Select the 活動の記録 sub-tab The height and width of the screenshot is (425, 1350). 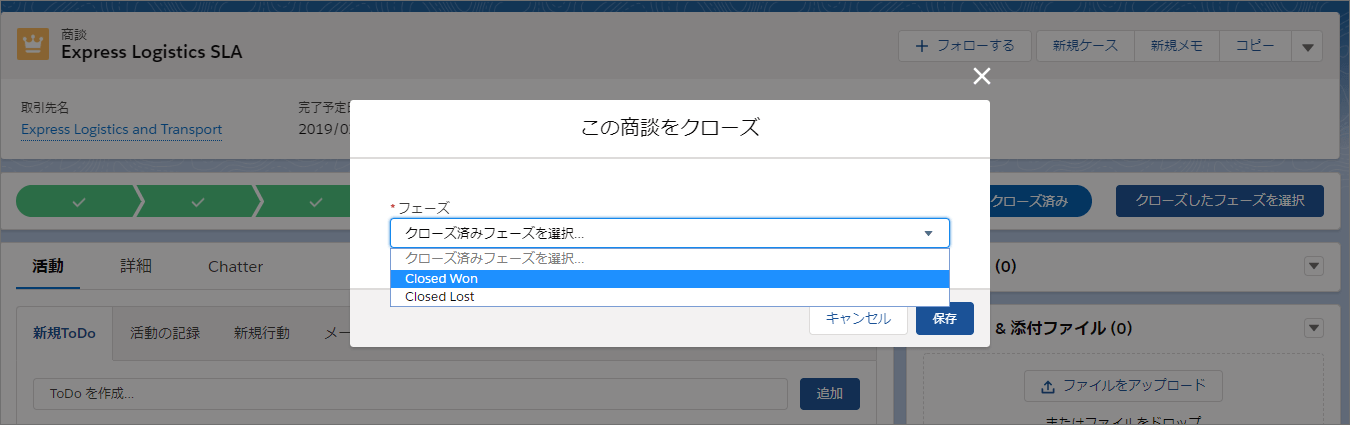coord(165,333)
